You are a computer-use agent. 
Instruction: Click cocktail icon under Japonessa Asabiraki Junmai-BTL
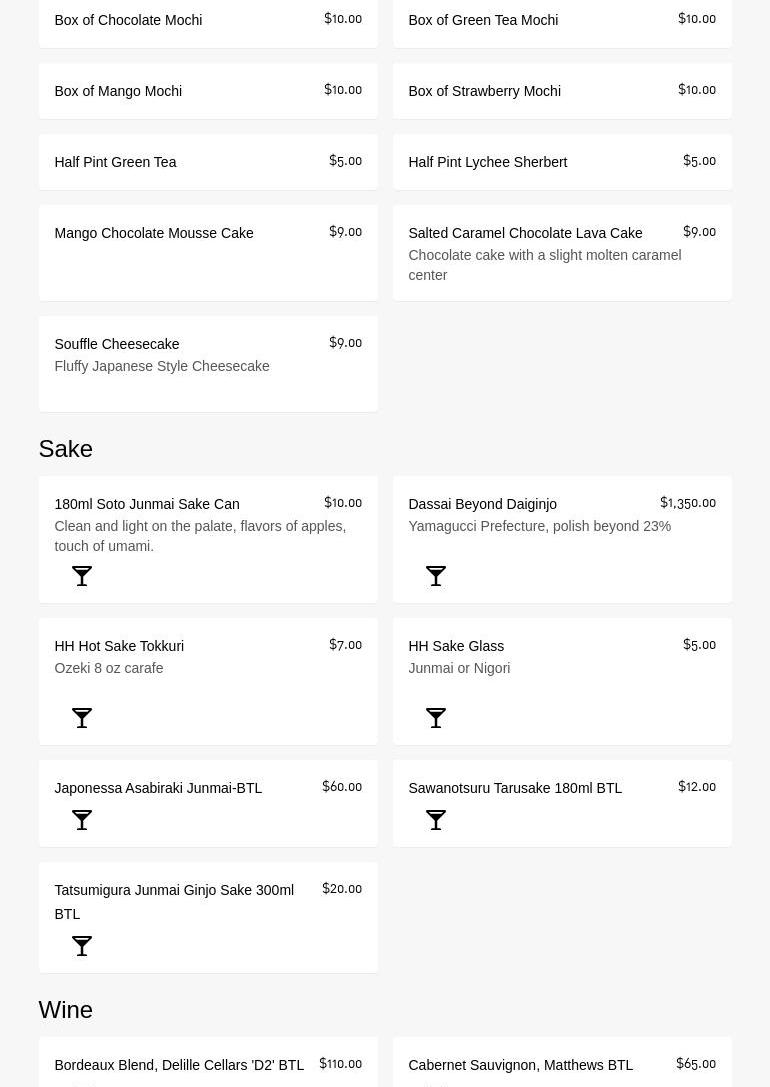point(82,820)
